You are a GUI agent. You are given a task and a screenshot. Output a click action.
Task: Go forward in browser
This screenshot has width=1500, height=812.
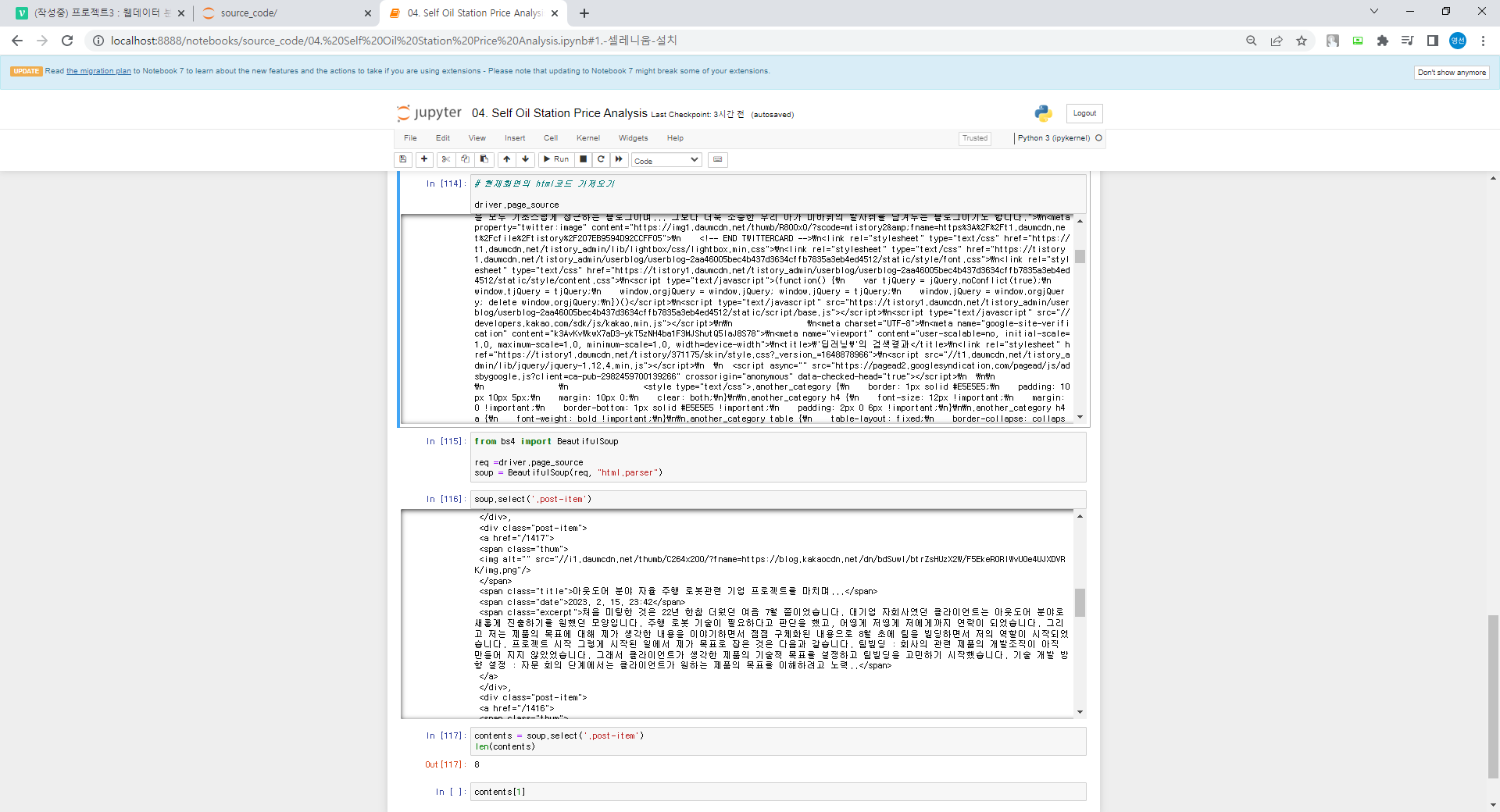pos(42,41)
